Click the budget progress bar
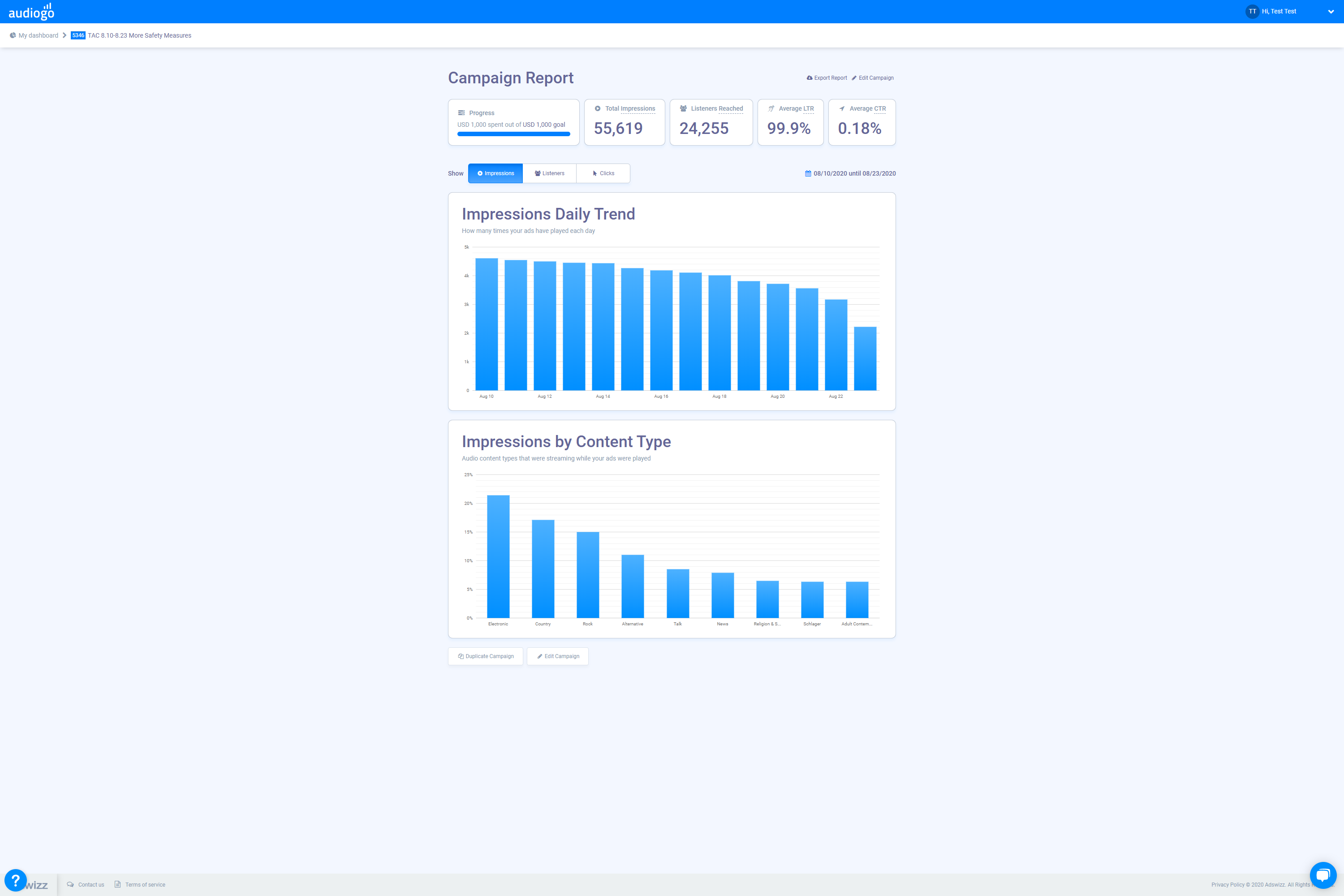This screenshot has height=896, width=1344. (x=513, y=134)
